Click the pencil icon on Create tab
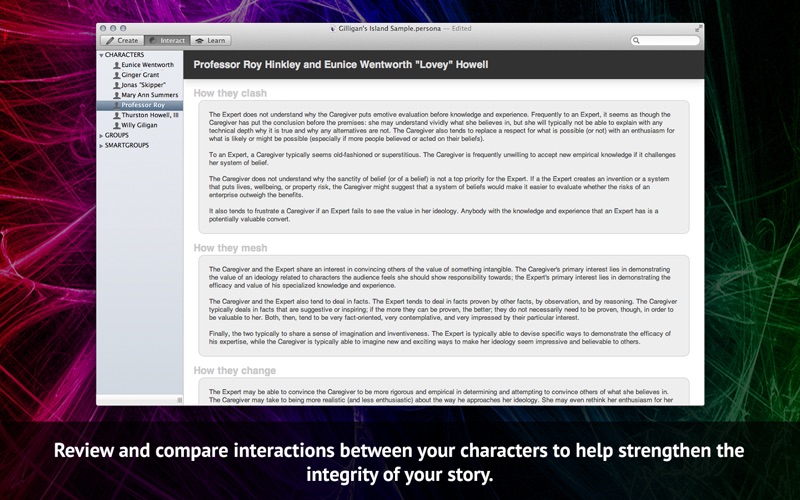Screen dimensions: 800x500 click(x=110, y=40)
